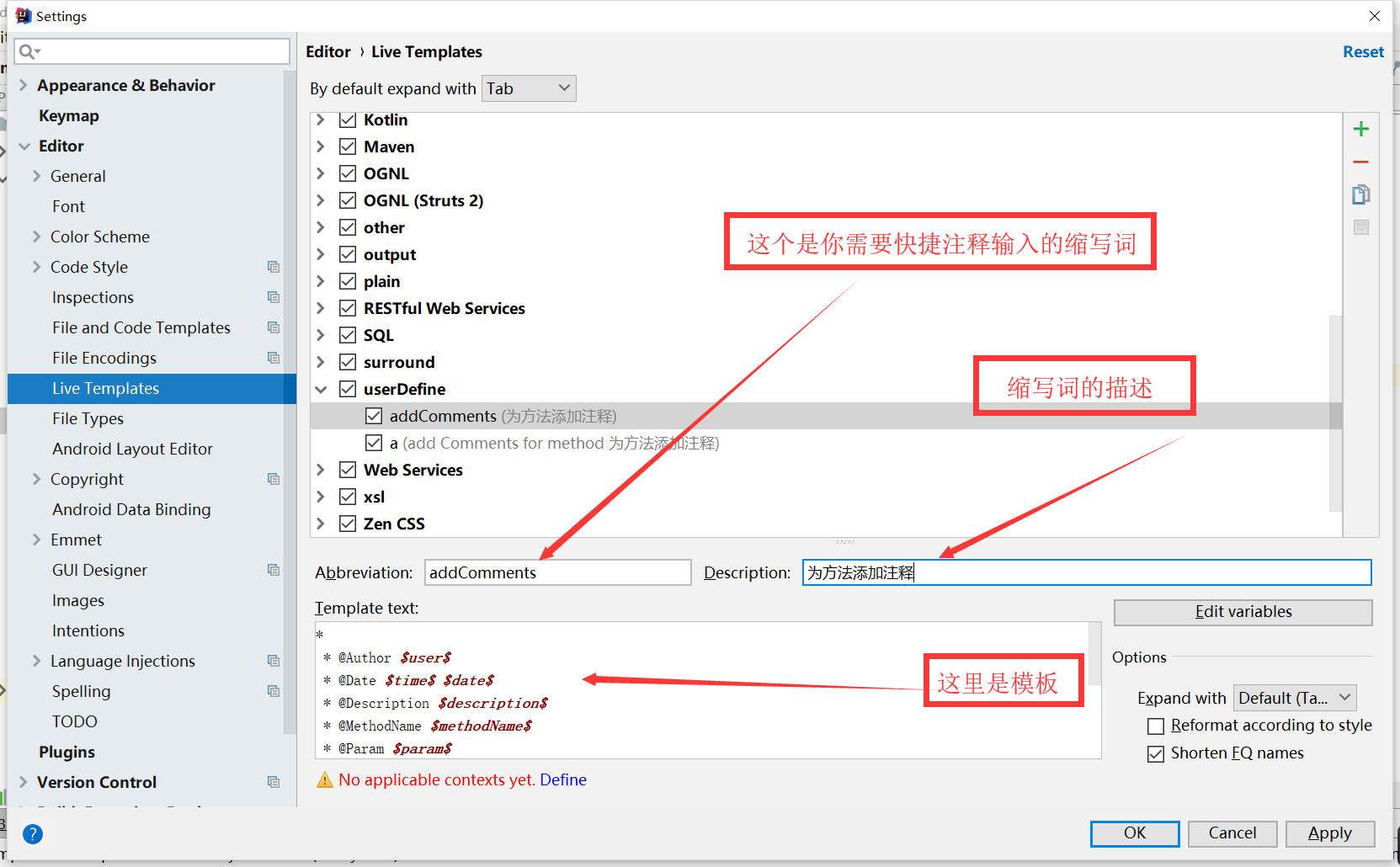Add a new live template with plus icon
1400x867 pixels.
pos(1360,129)
